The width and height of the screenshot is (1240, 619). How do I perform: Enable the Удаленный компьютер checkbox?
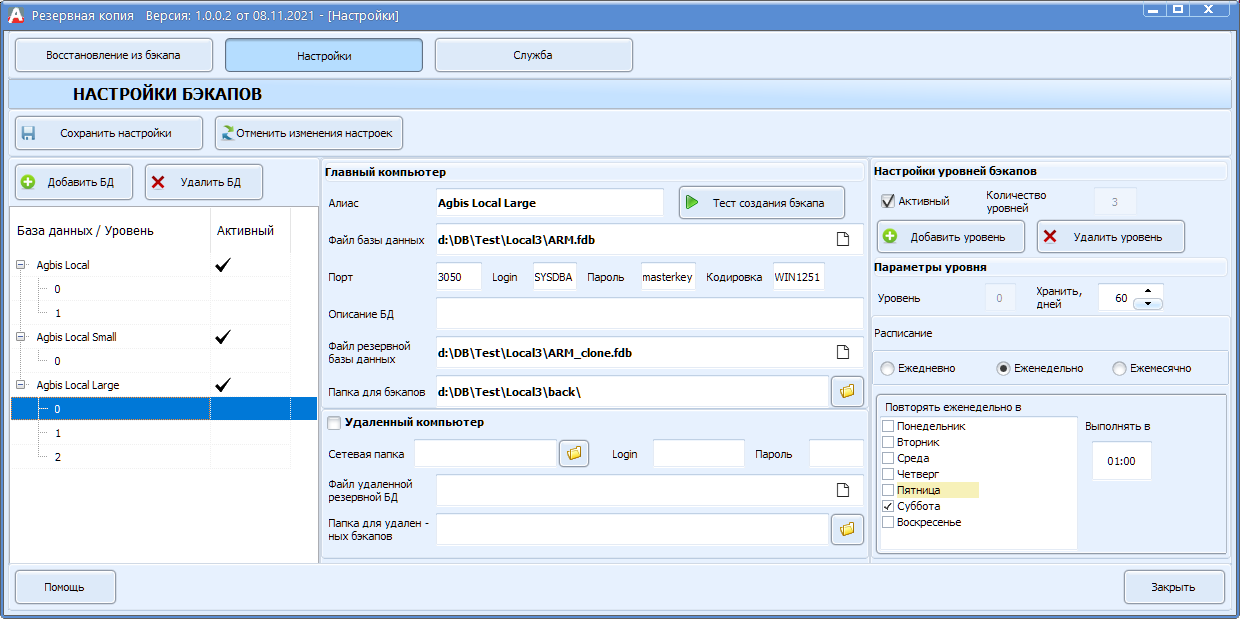[x=334, y=423]
